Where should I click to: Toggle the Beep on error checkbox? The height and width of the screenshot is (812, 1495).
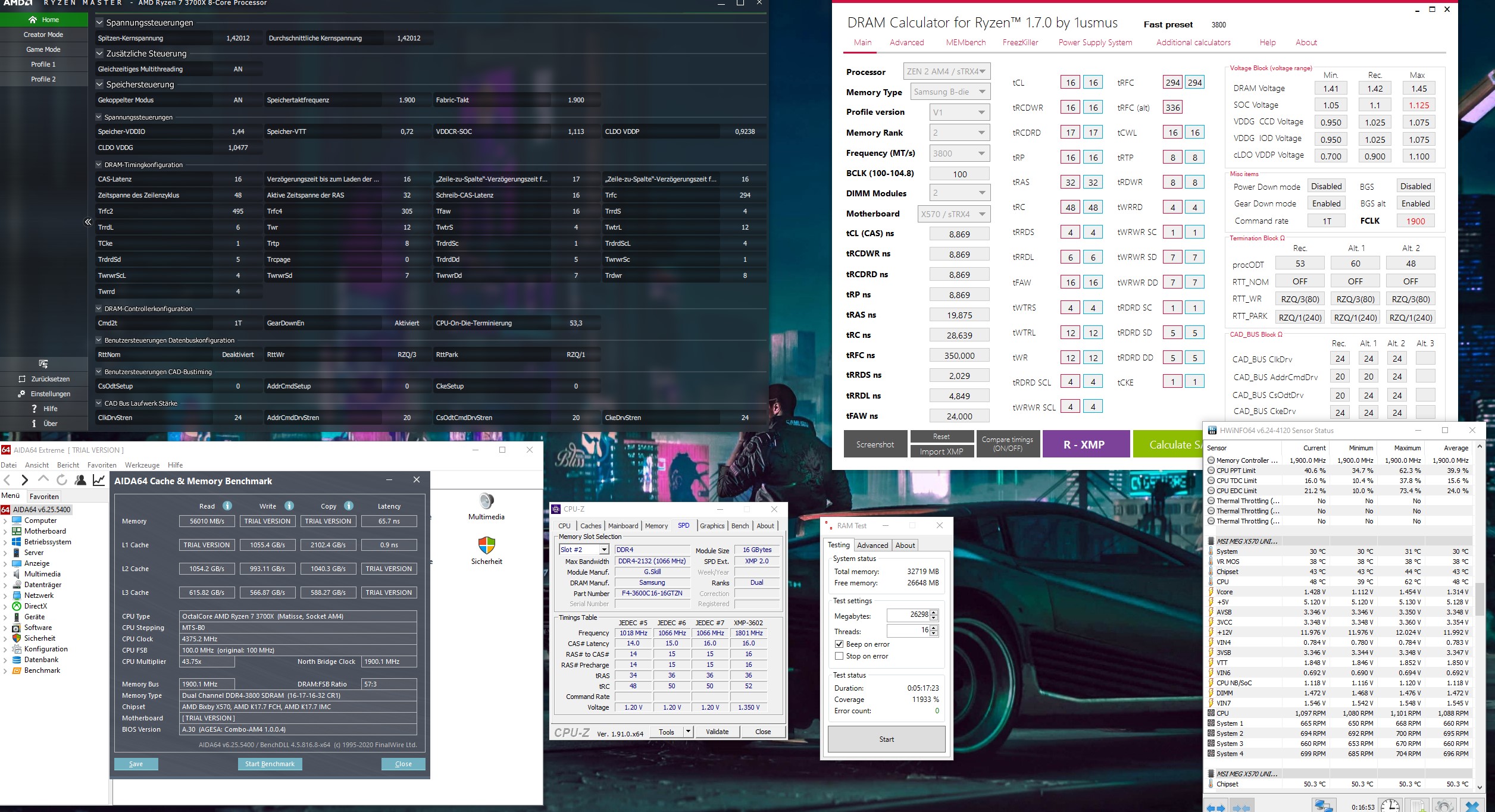click(x=839, y=644)
